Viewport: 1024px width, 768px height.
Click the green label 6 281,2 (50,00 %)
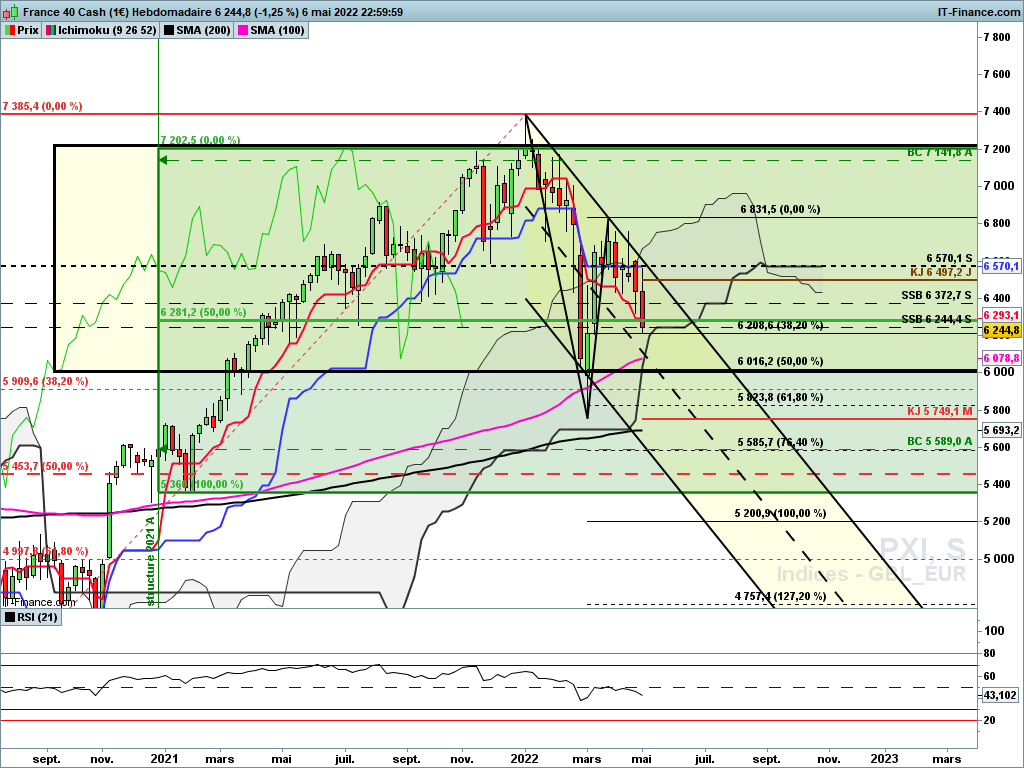point(203,312)
